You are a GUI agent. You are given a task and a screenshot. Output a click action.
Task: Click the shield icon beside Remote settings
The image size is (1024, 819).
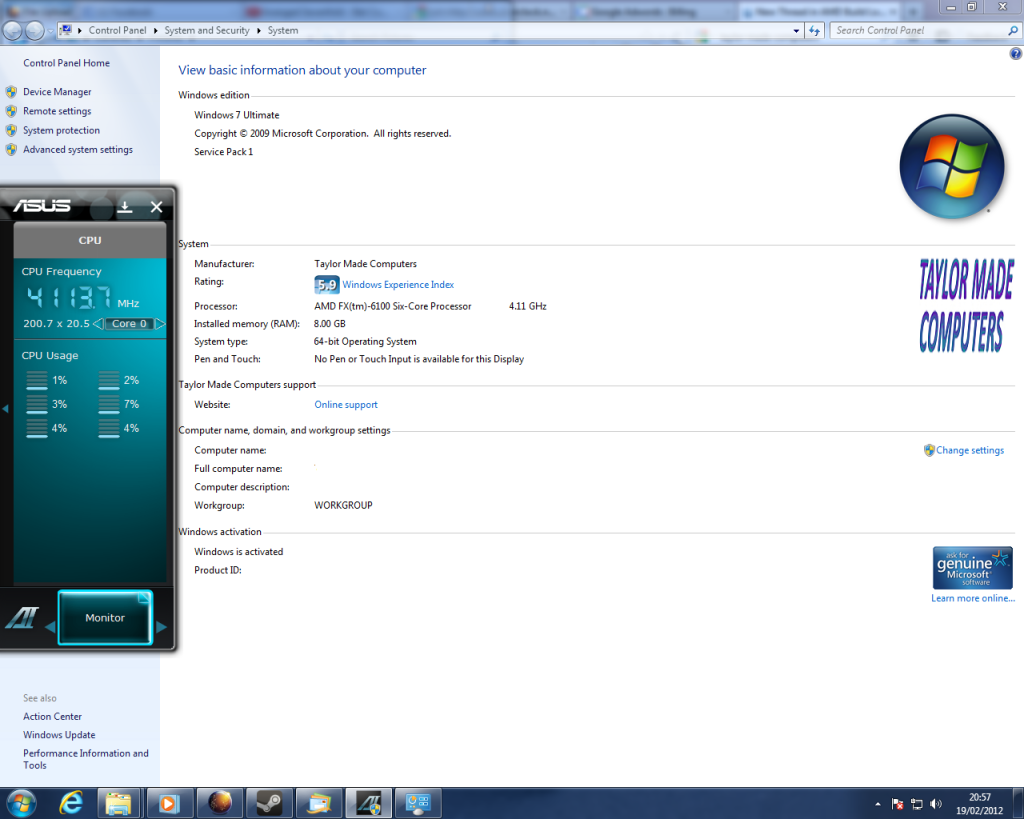coord(11,111)
